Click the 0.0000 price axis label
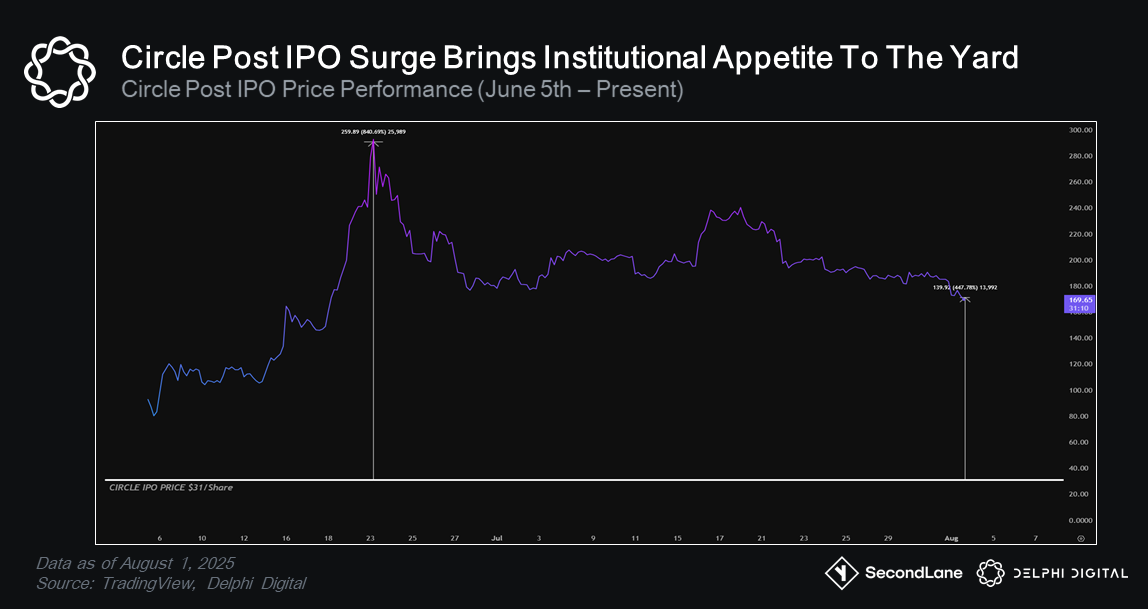Screen dimensions: 1148x609 click(1078, 520)
